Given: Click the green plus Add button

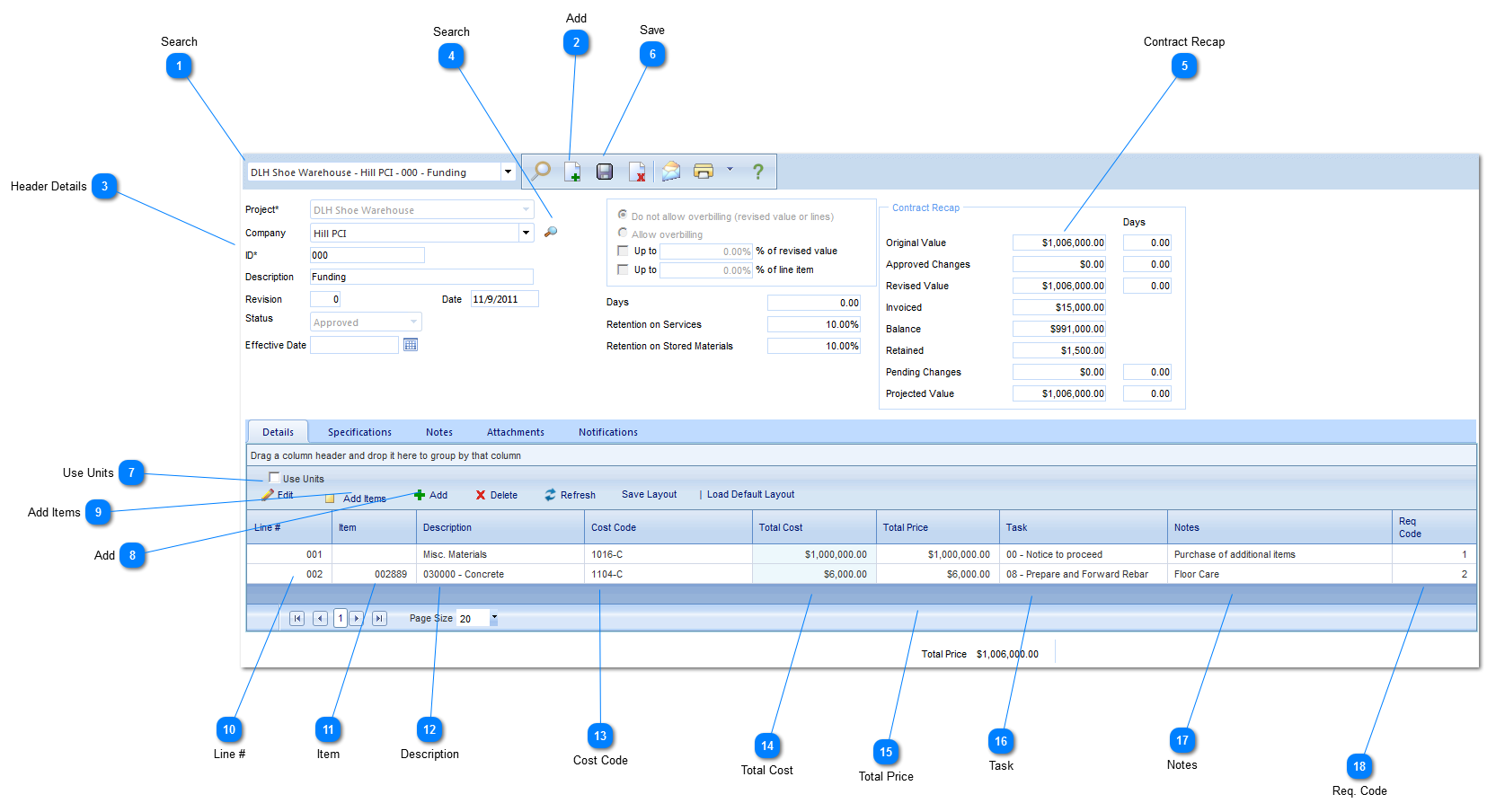Looking at the screenshot, I should 430,495.
